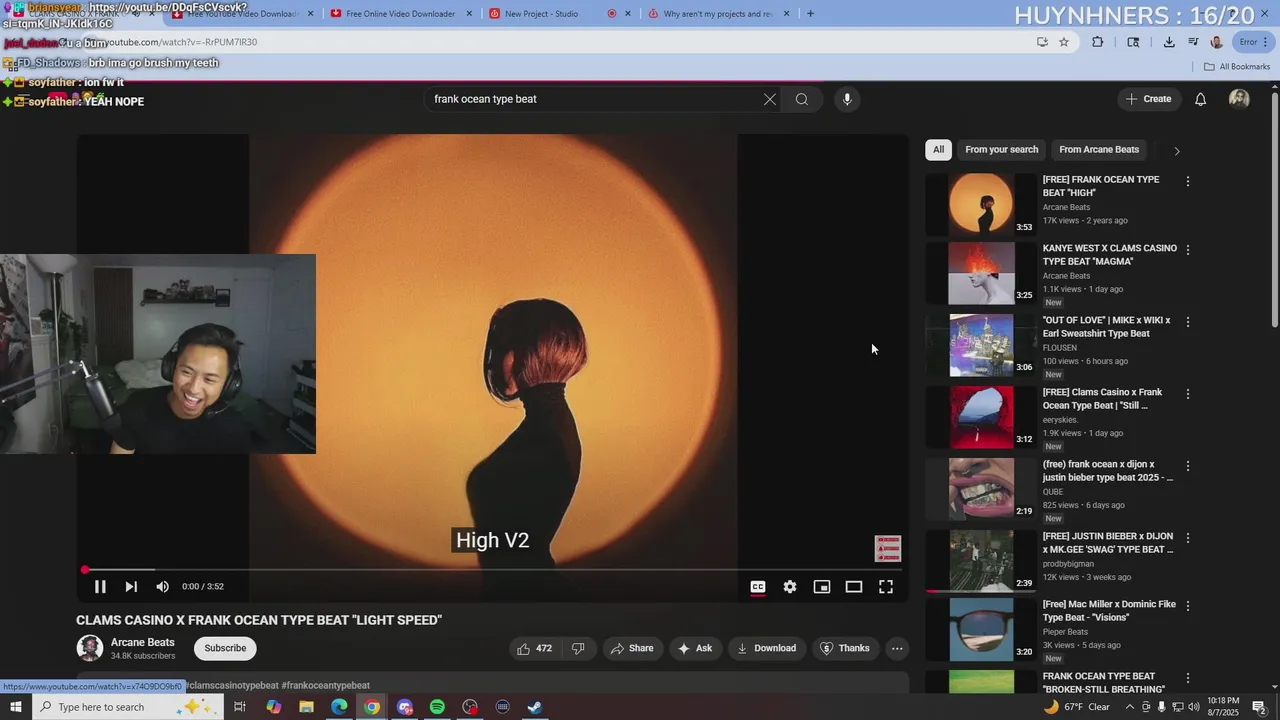Open Arcane Beats channel avatar
This screenshot has width=1280, height=720.
(90, 648)
